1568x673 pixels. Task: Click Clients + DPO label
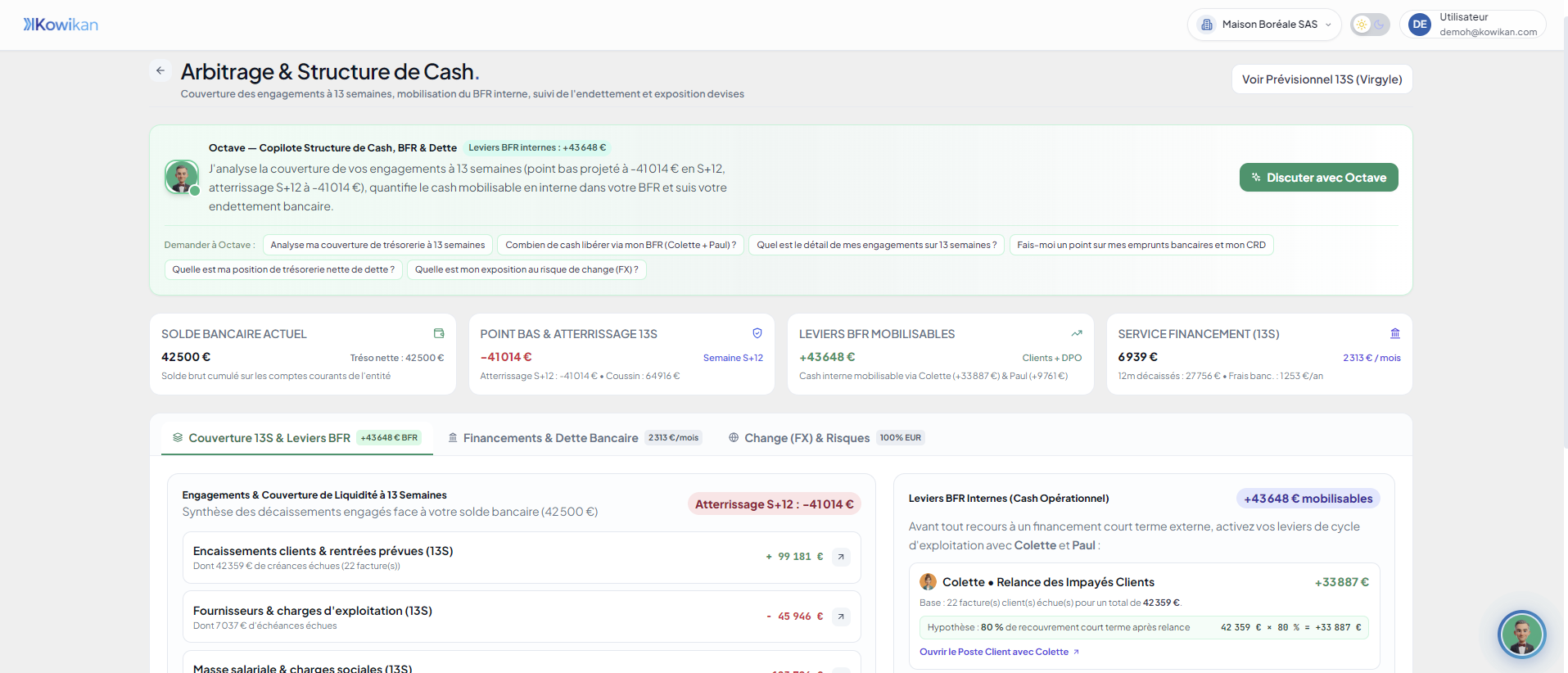[1052, 358]
